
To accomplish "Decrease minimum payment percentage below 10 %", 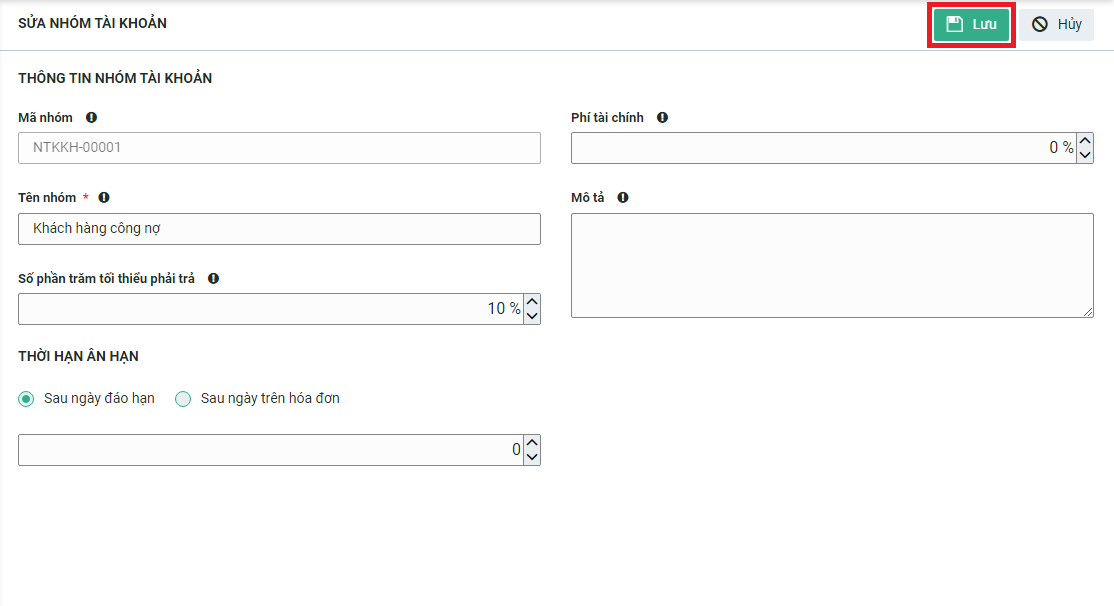I will 532,317.
